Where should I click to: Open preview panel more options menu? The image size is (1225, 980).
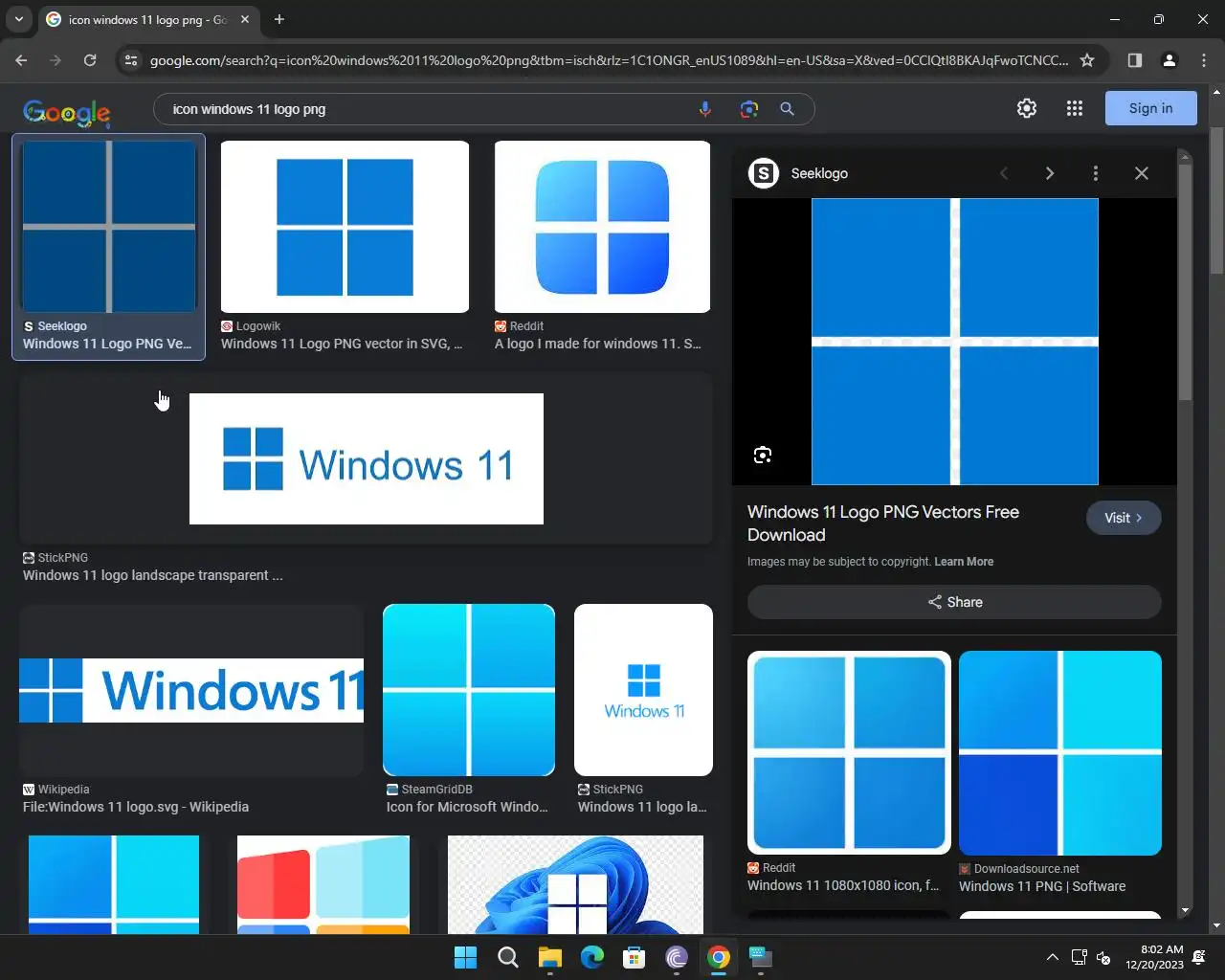point(1096,173)
